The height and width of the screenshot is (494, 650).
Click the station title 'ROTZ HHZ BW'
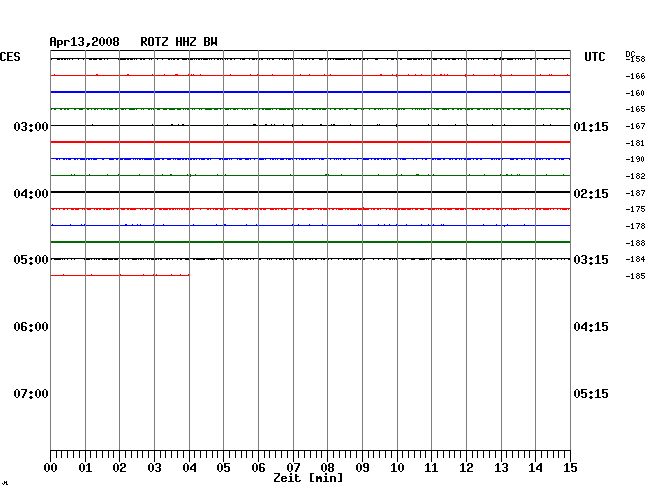tap(179, 42)
